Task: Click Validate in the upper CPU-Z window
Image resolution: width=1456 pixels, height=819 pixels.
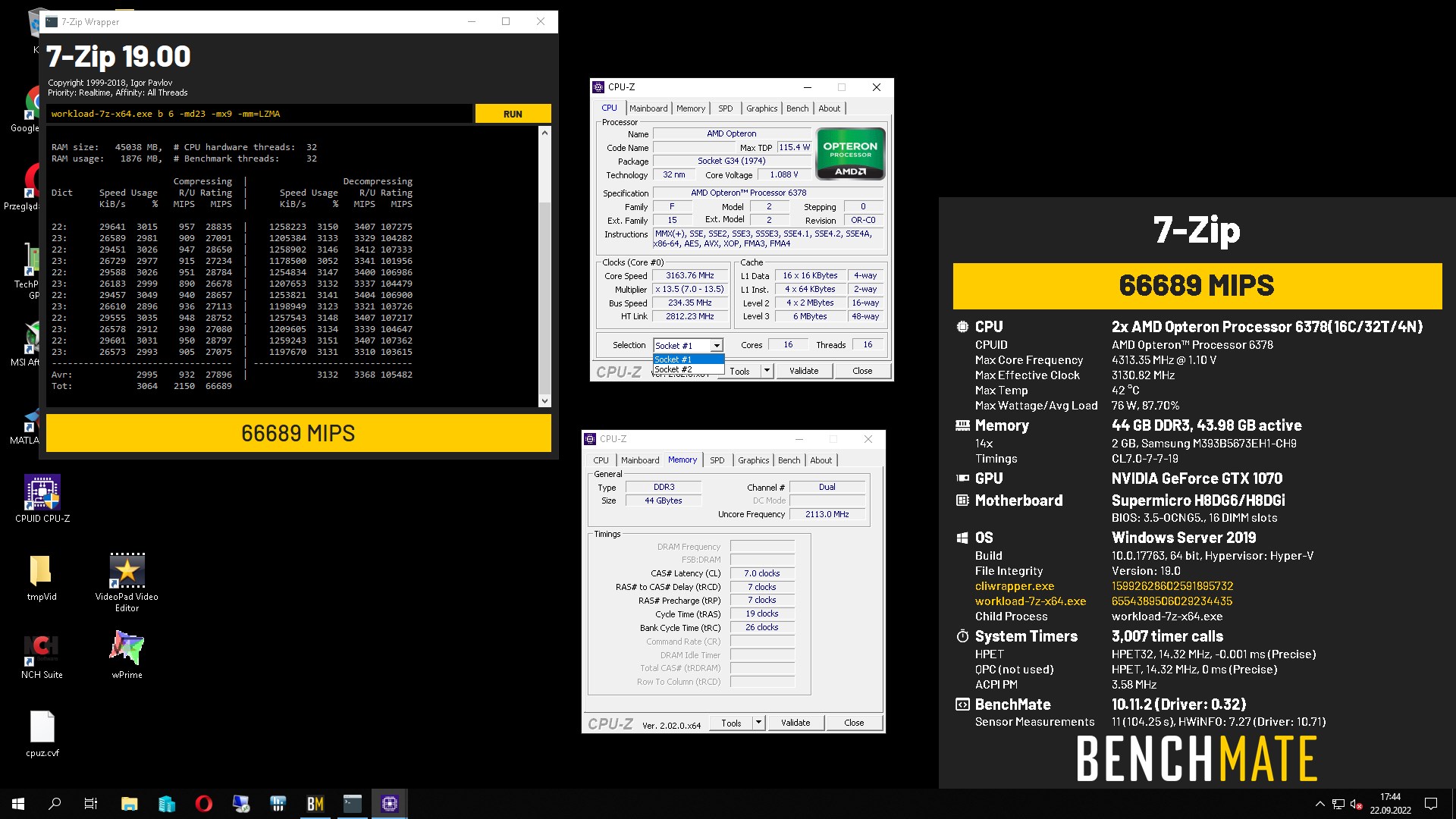Action: coord(804,371)
